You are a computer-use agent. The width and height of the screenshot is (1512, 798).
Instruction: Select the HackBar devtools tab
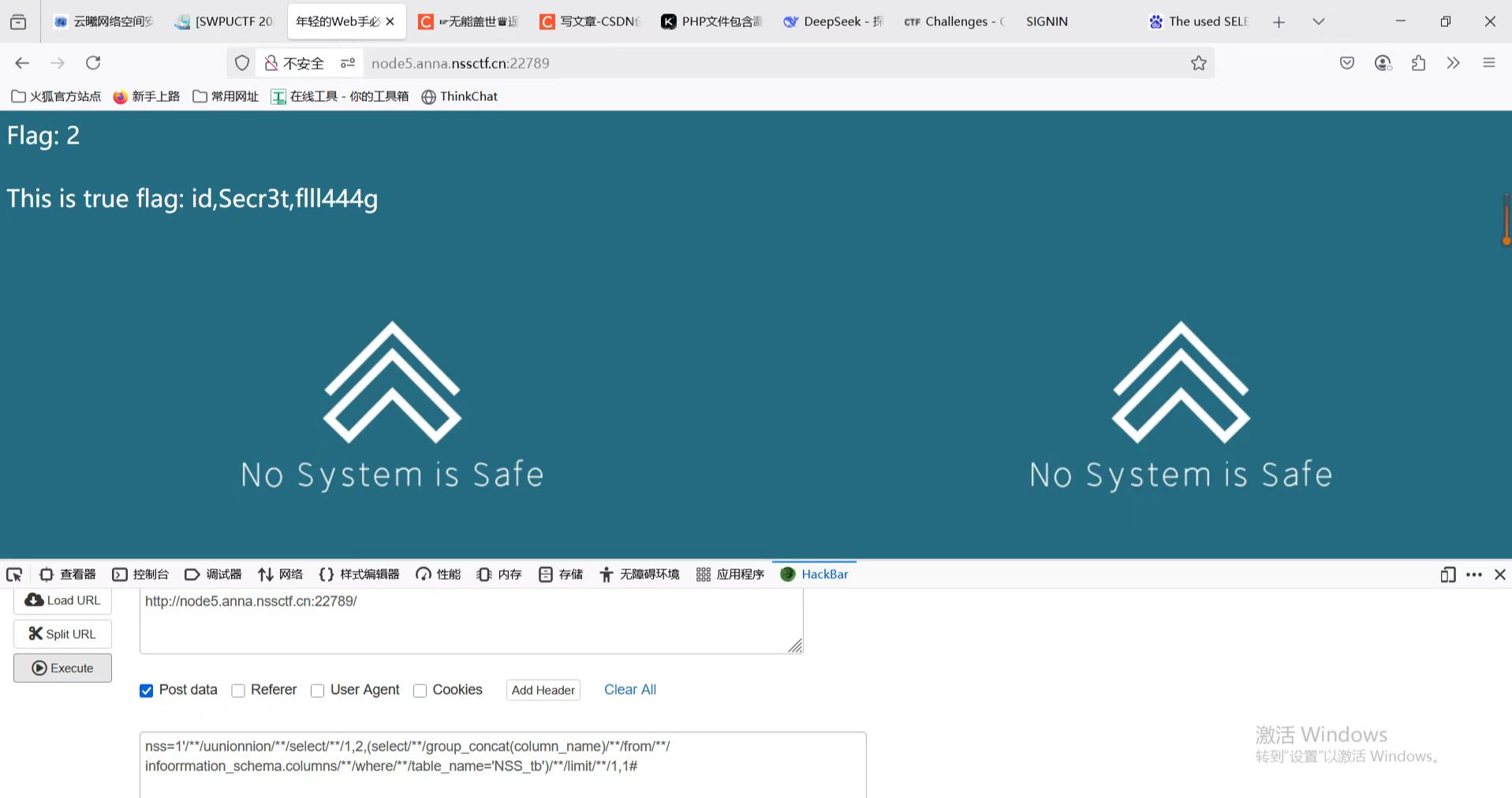(x=815, y=574)
